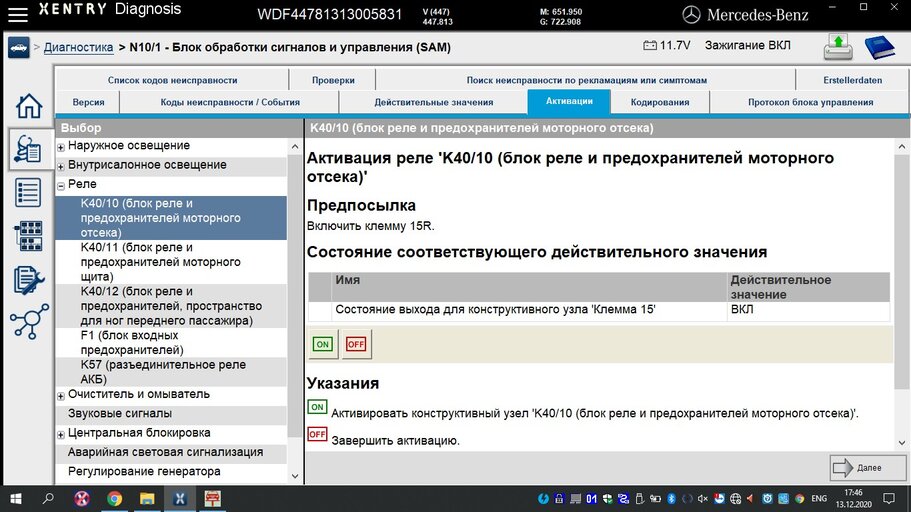Screen dimensions: 911x512
Task: Switch to the Кодирования tab
Action: (x=659, y=102)
